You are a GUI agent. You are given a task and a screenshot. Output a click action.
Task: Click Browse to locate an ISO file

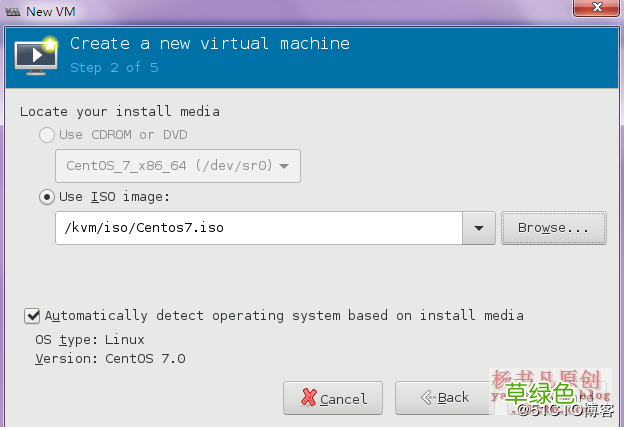[x=553, y=228]
